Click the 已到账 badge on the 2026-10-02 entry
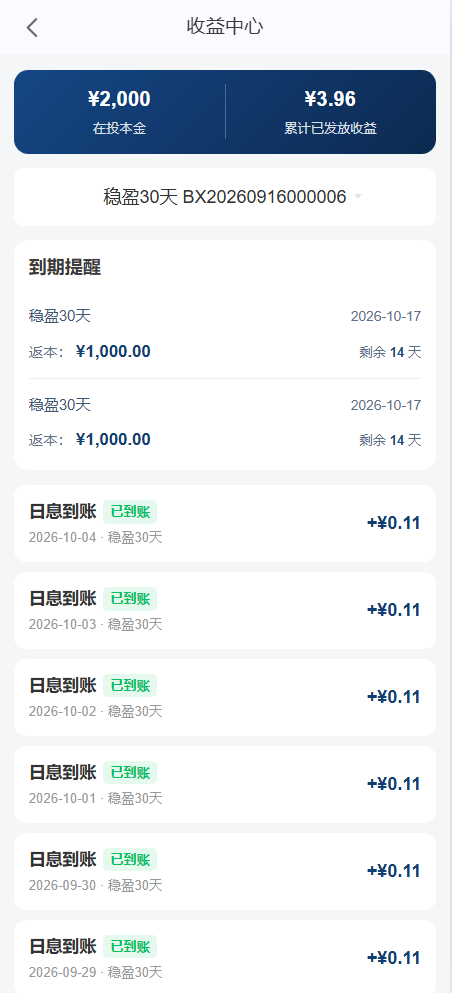 pos(130,685)
